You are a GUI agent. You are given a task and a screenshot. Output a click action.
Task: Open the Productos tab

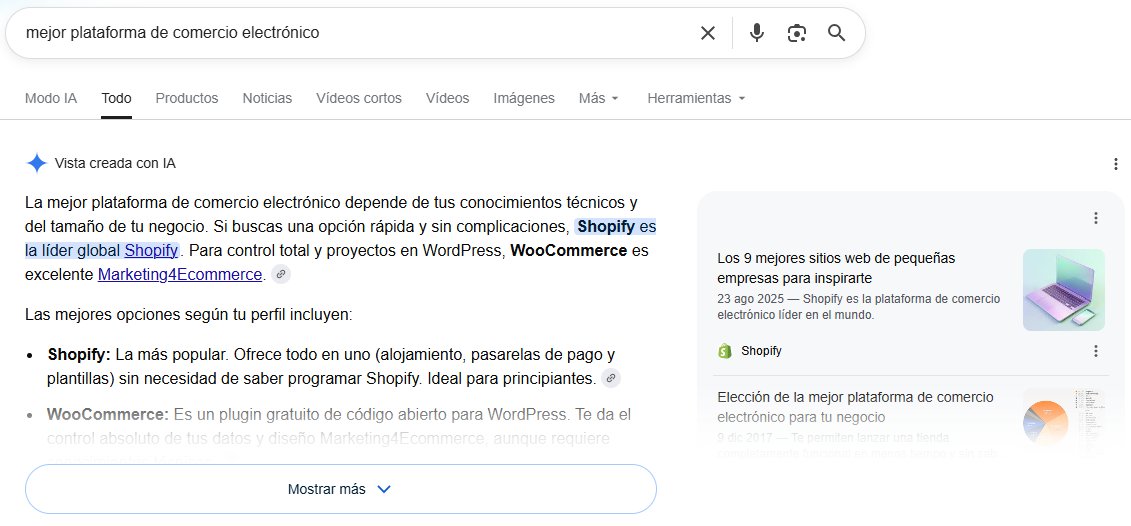(x=187, y=98)
